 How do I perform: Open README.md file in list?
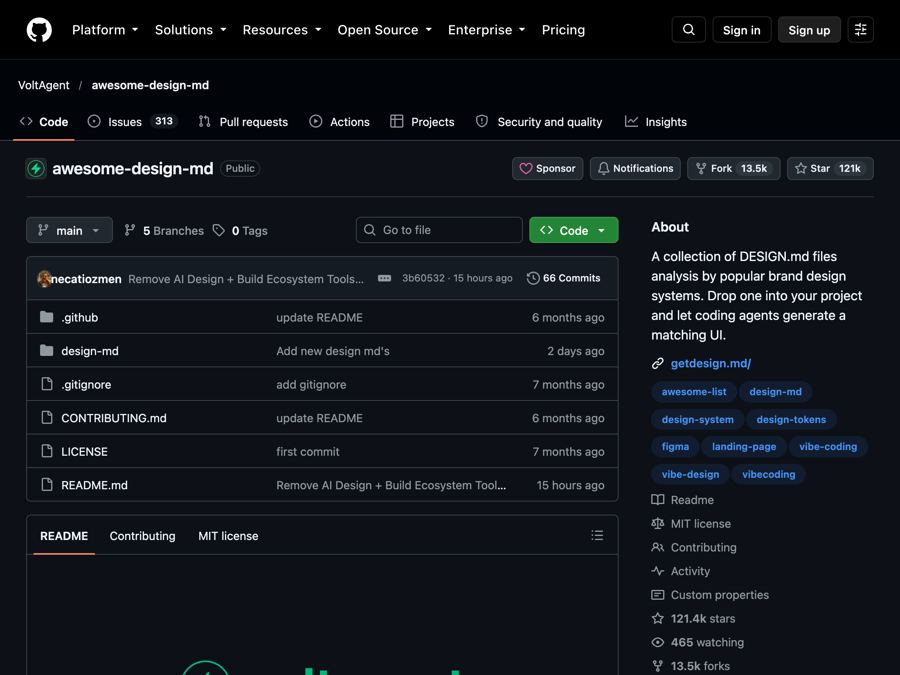tap(94, 485)
